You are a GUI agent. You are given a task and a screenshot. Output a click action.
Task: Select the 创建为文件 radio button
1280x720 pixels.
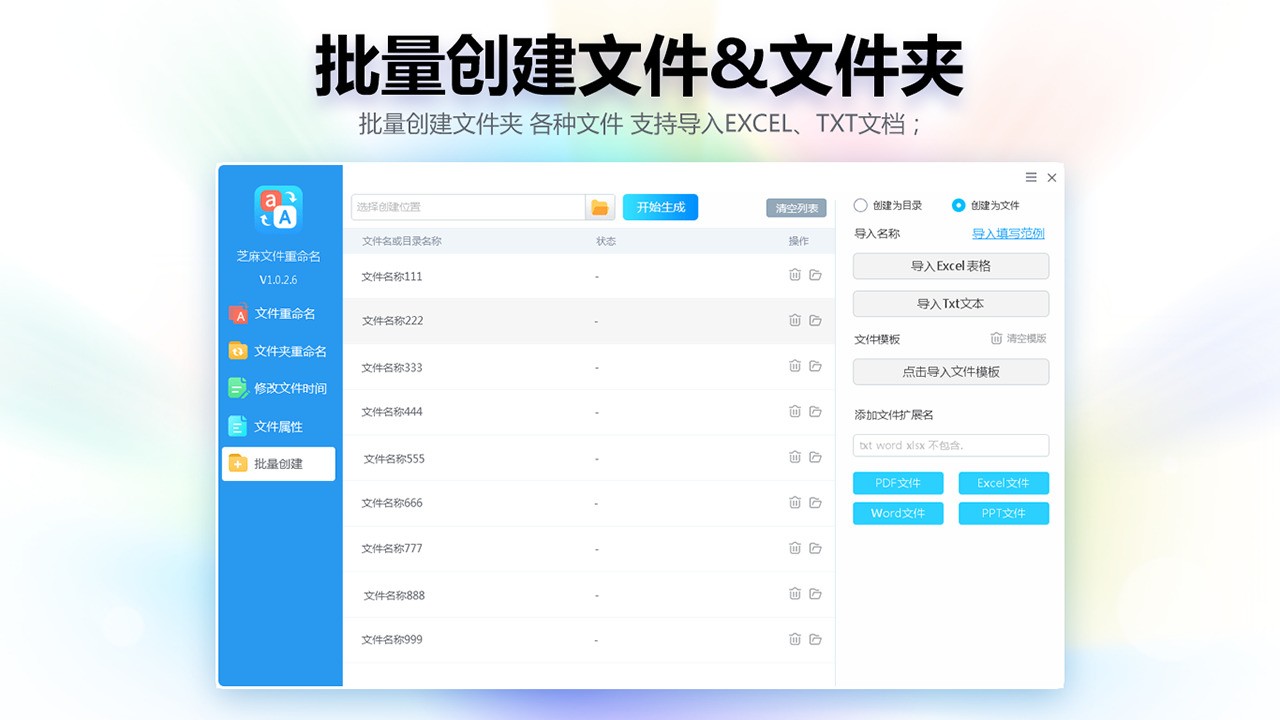pos(960,205)
